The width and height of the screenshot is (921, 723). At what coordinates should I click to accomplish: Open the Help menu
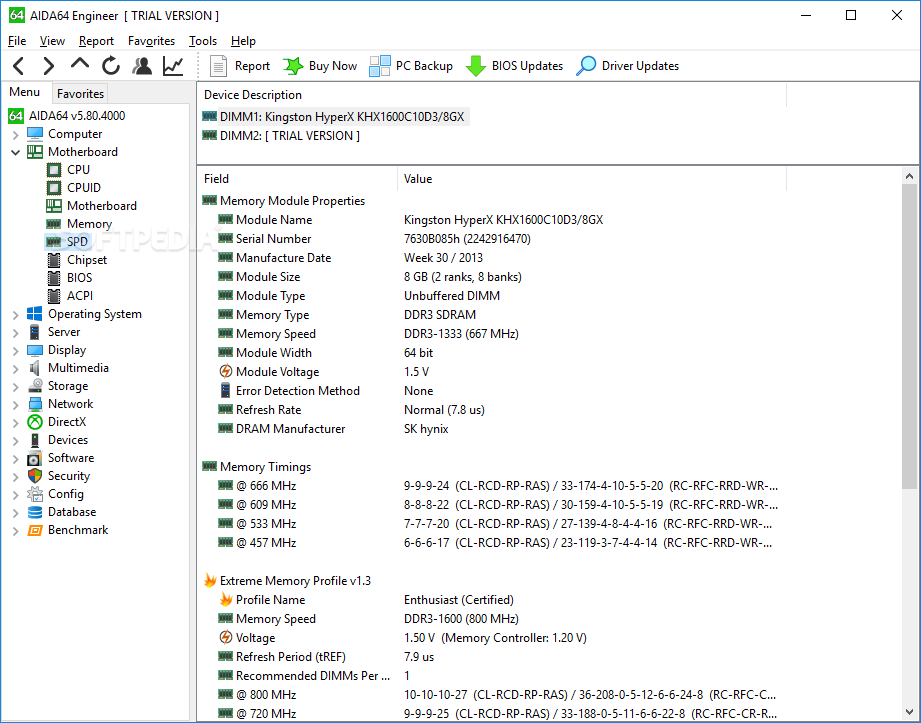(x=243, y=41)
